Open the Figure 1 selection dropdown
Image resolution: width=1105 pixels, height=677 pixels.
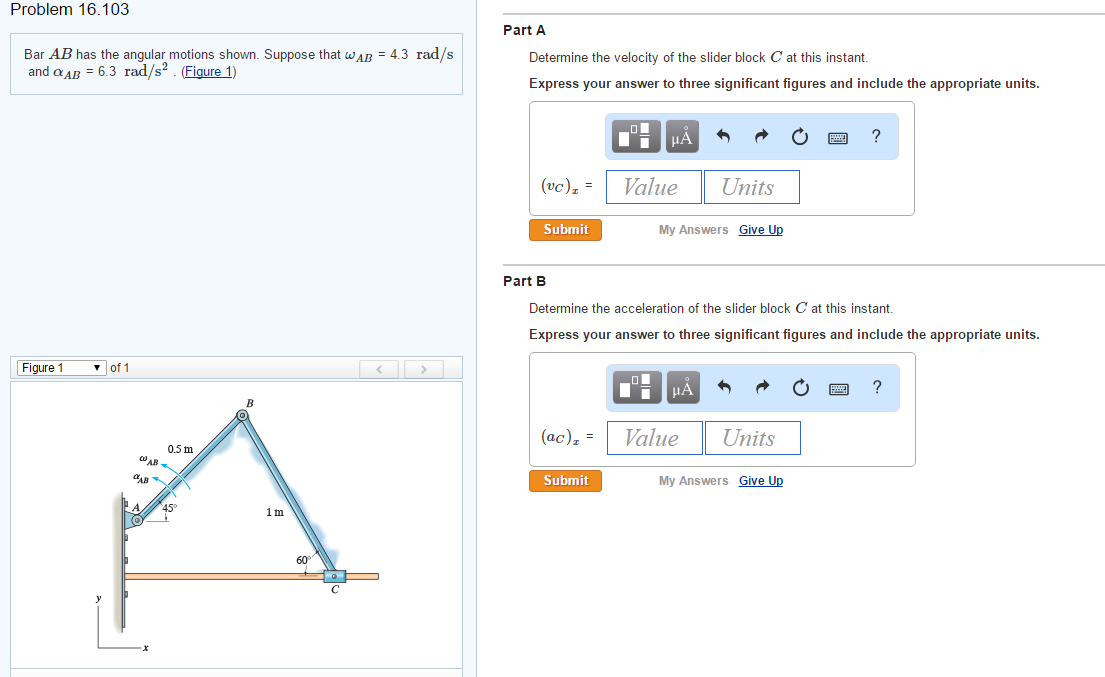60,367
